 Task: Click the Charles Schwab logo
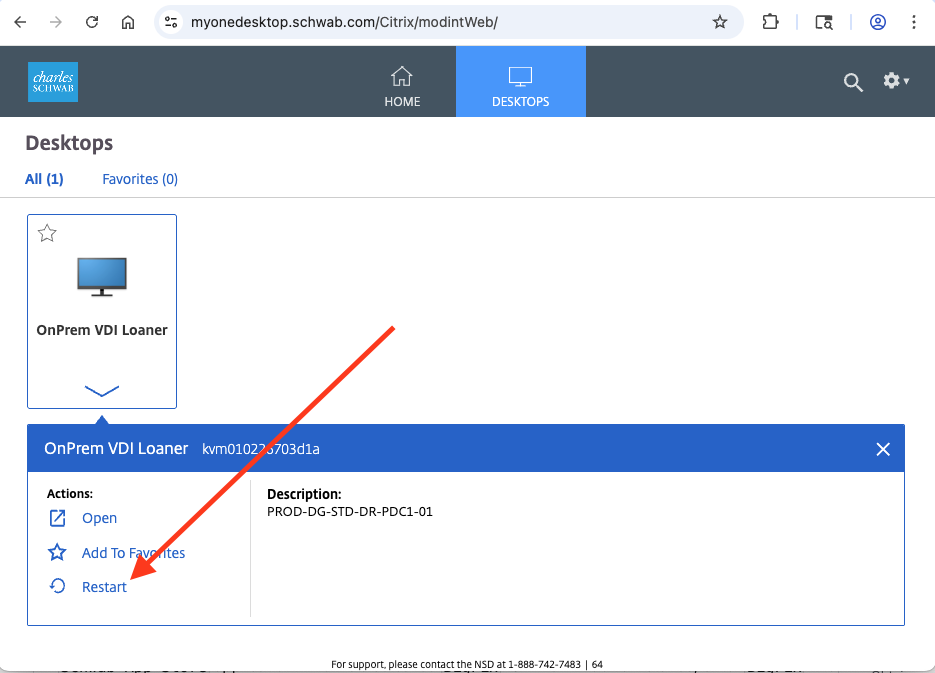point(52,81)
